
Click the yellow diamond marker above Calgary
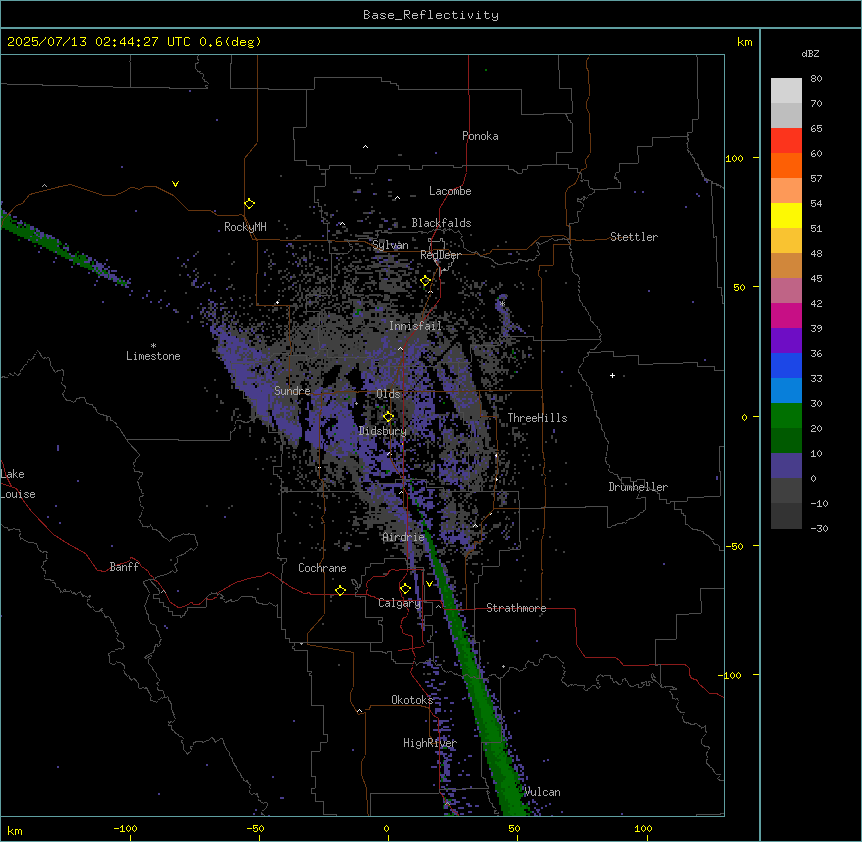405,589
